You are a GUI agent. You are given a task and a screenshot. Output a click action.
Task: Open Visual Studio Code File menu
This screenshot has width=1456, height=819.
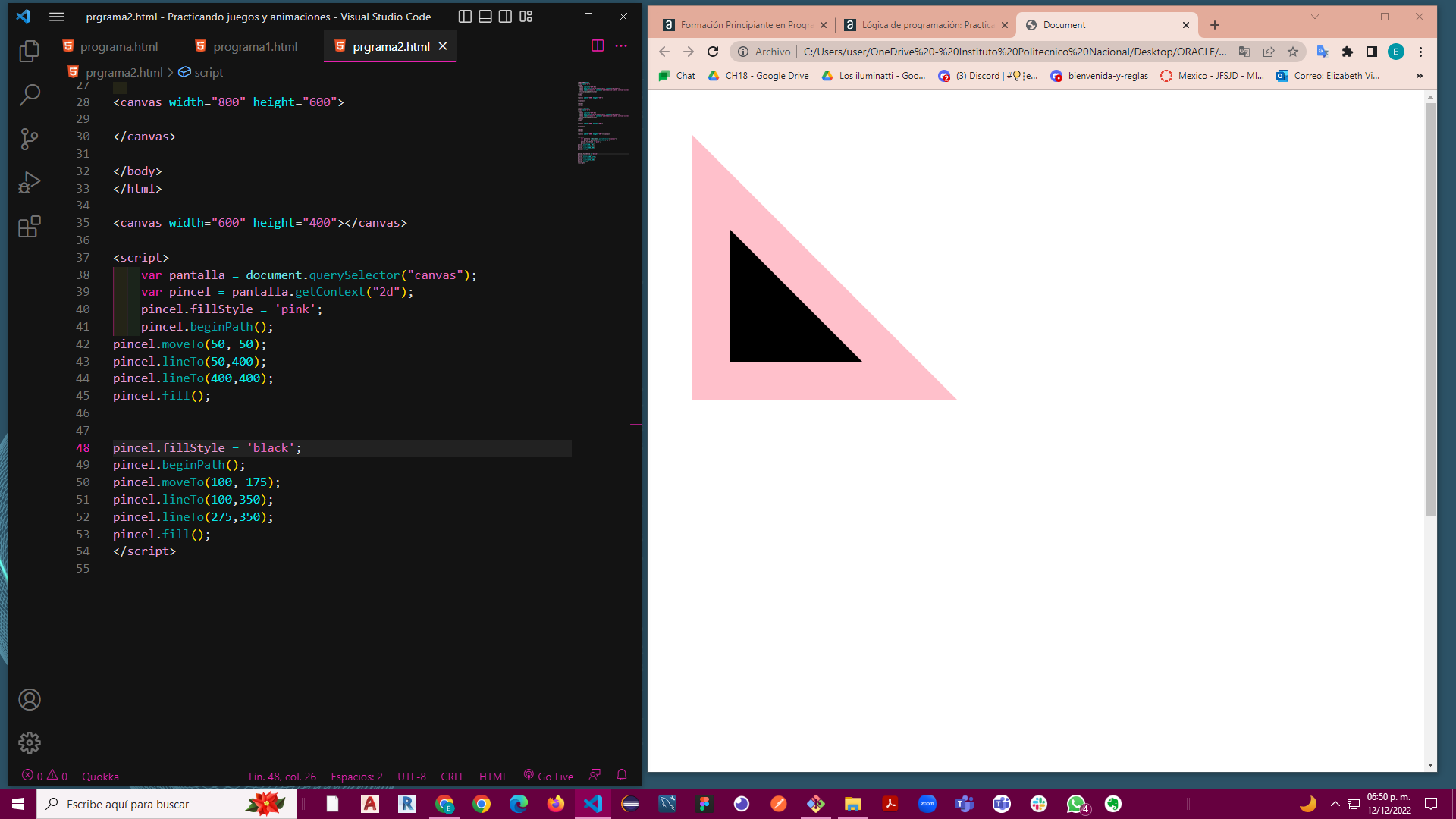pyautogui.click(x=57, y=16)
